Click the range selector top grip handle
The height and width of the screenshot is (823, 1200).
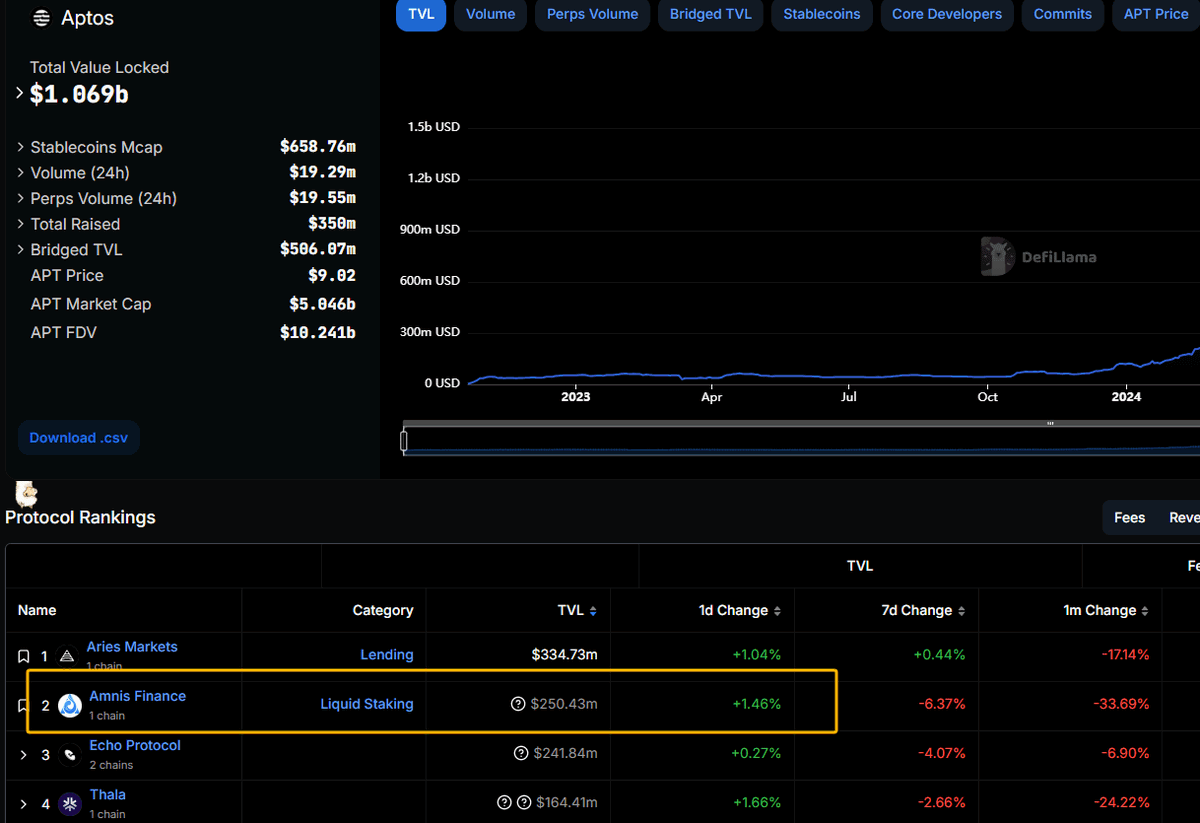[1050, 424]
